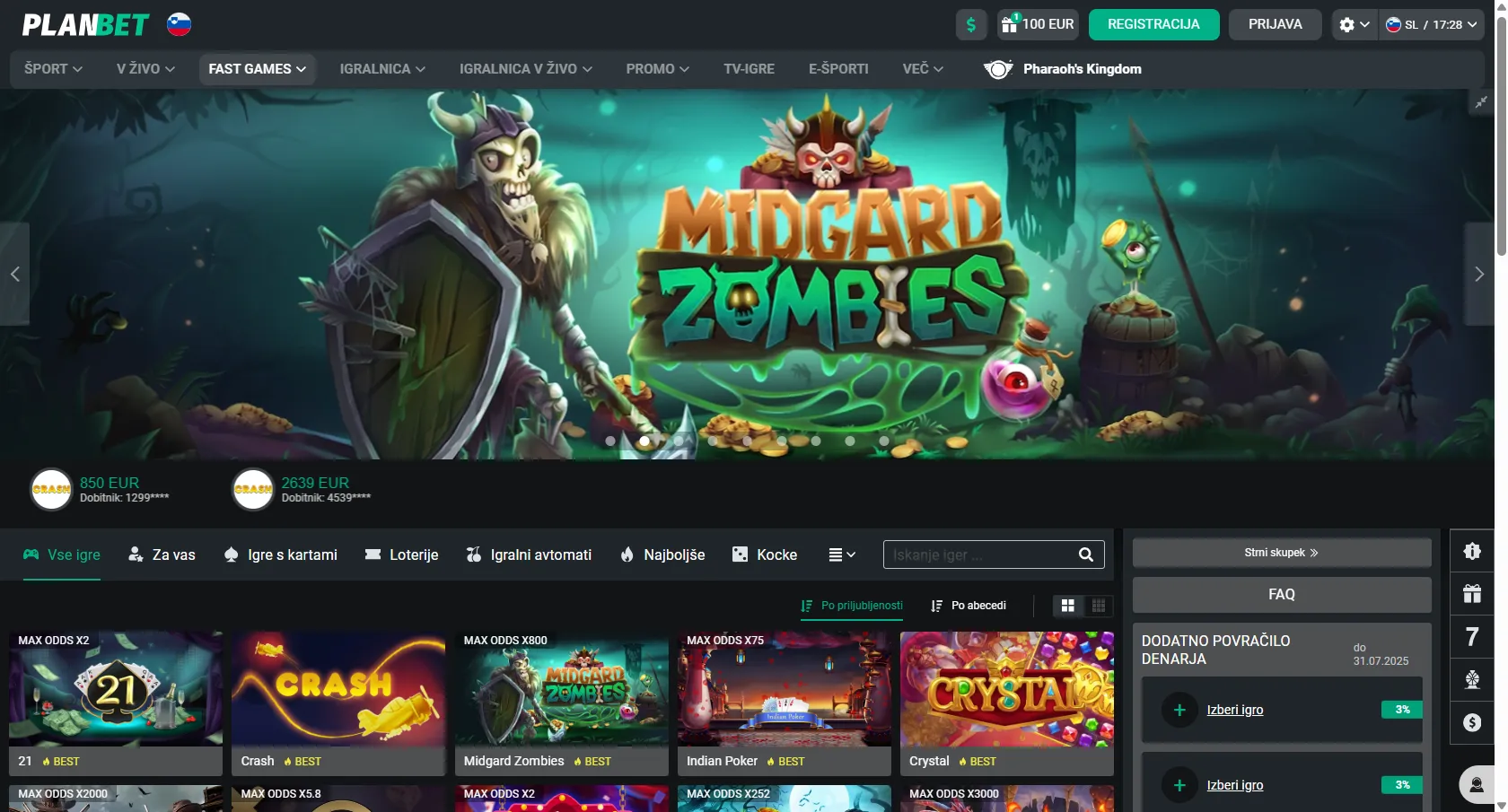Screen dimensions: 1508x812
Task: Select the Za vas tab
Action: point(162,554)
